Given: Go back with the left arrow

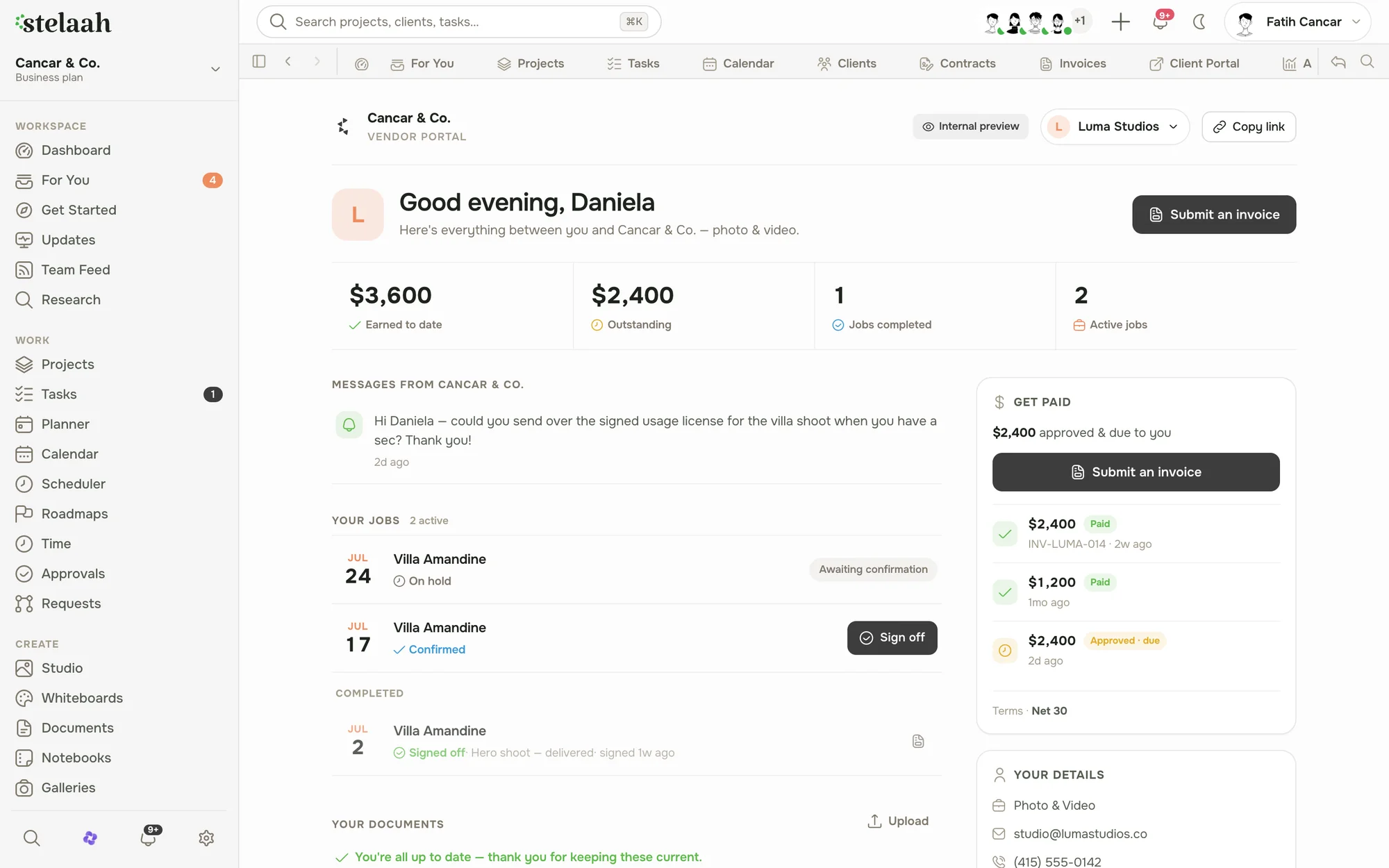Looking at the screenshot, I should pos(288,62).
